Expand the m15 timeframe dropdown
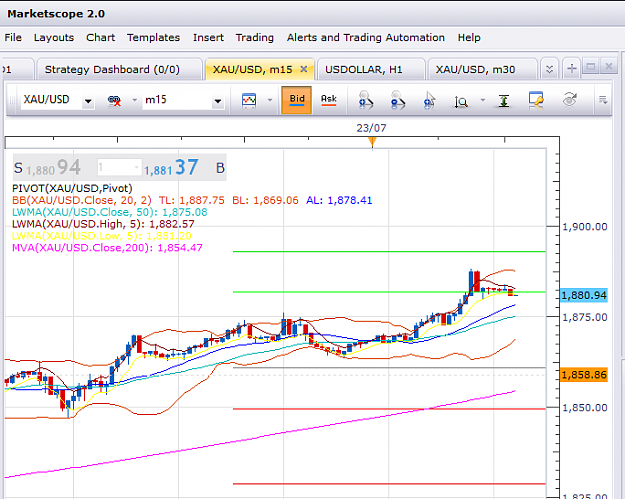Viewport: 625px width, 499px height. pyautogui.click(x=218, y=101)
